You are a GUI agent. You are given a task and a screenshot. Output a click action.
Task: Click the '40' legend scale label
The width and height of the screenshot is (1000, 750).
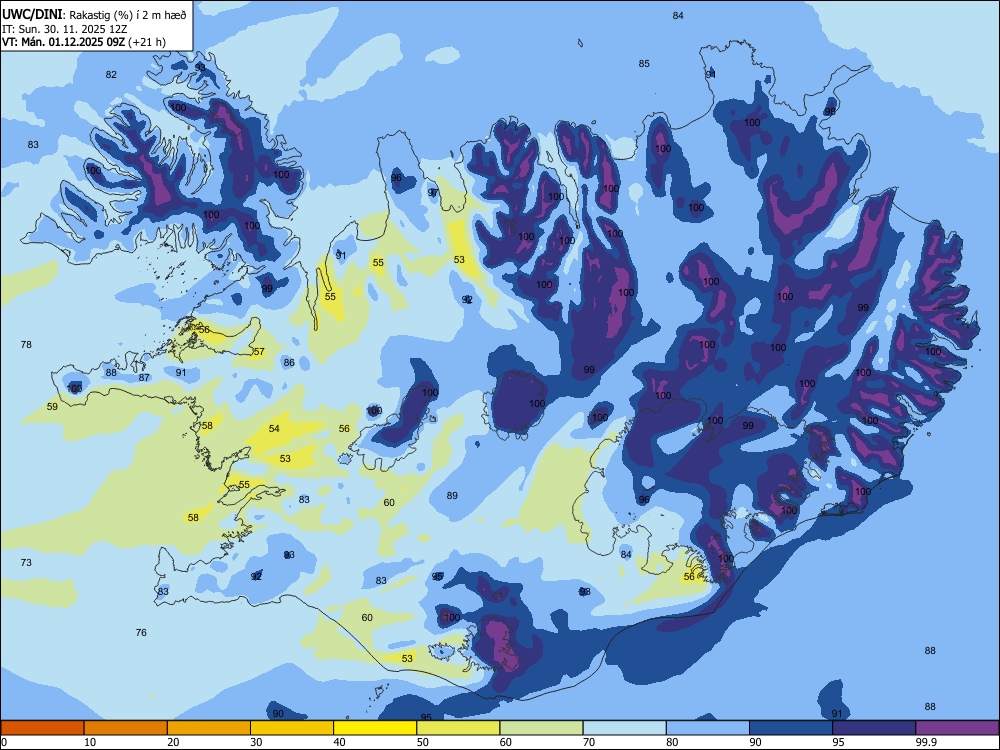[x=339, y=742]
